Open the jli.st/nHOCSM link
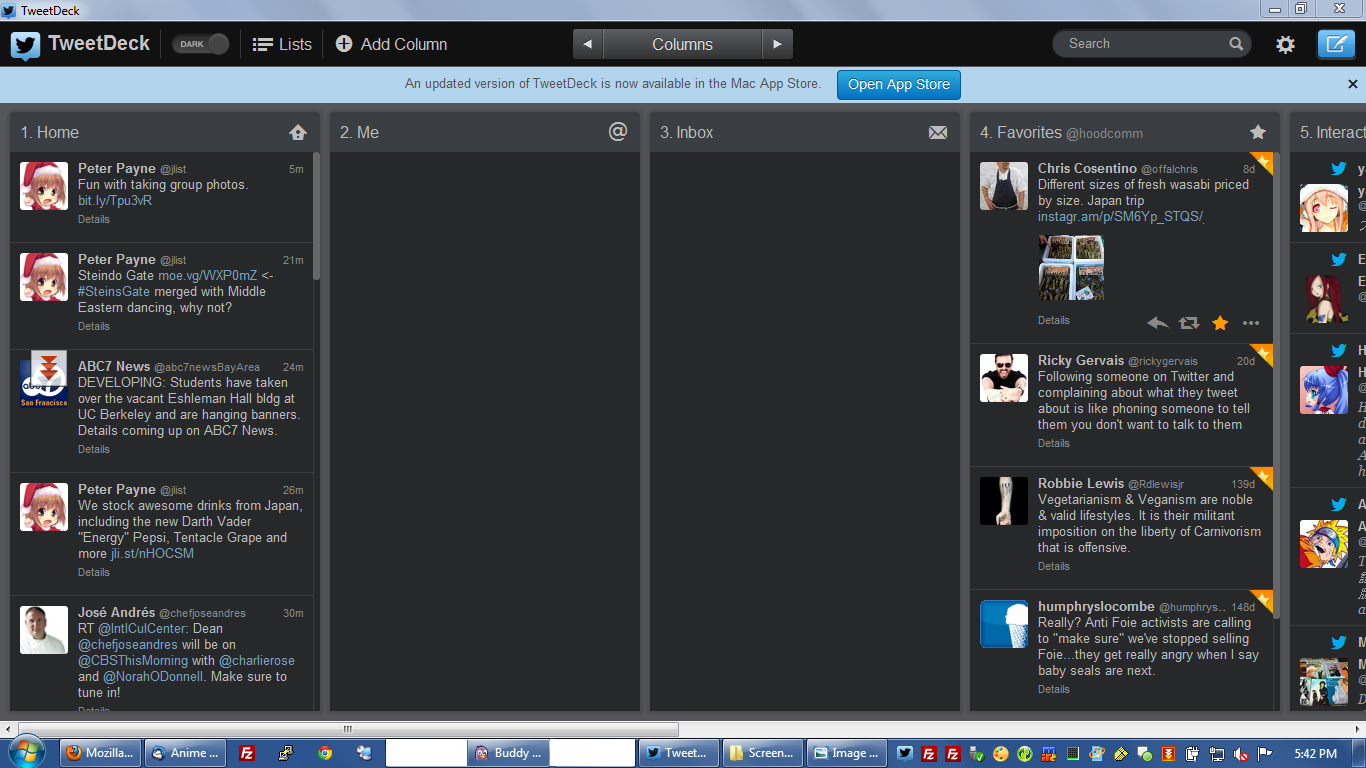 click(152, 553)
